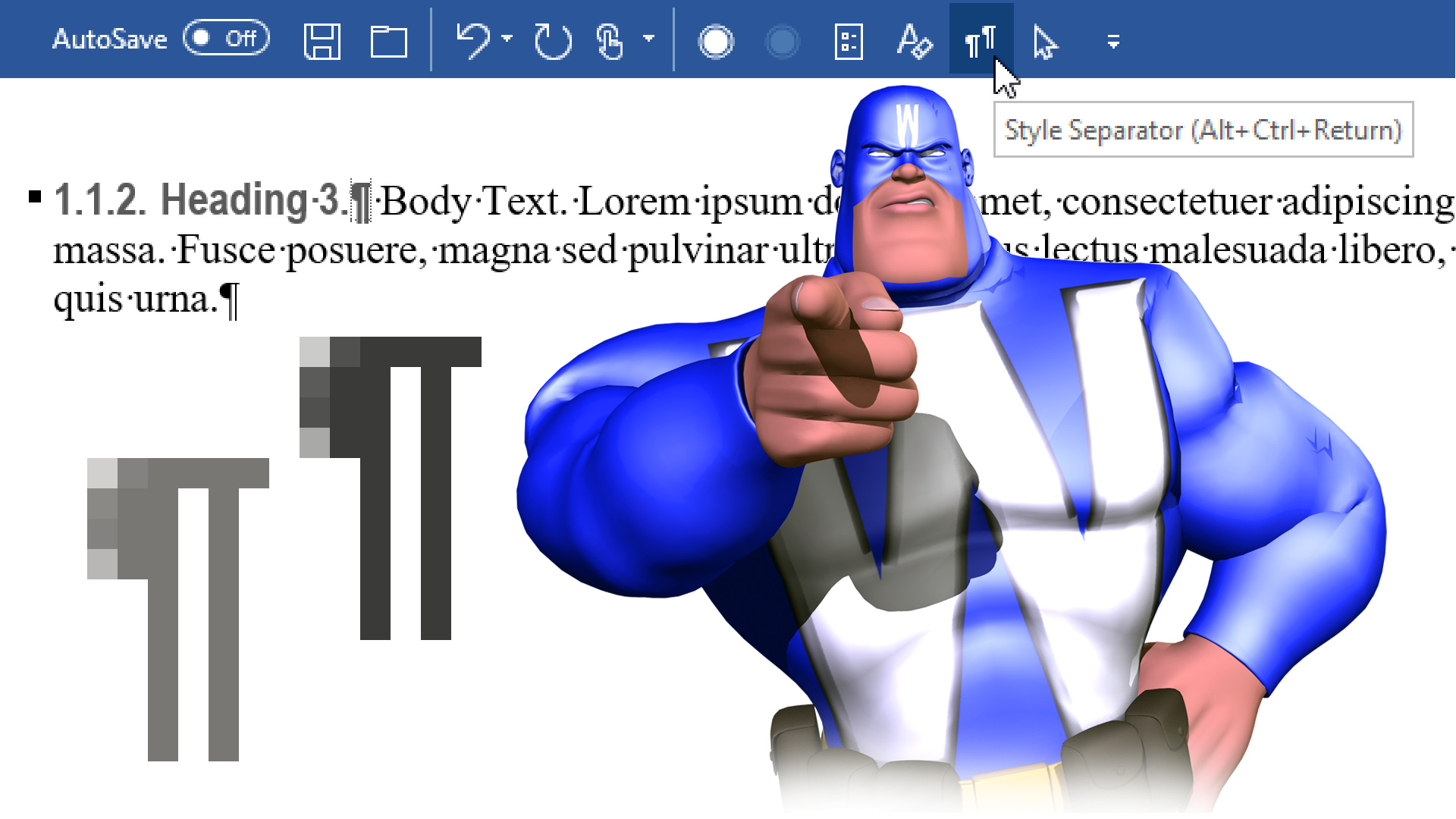Screen dimensions: 1456x819
Task: Click the Save floppy disk icon
Action: [x=322, y=41]
